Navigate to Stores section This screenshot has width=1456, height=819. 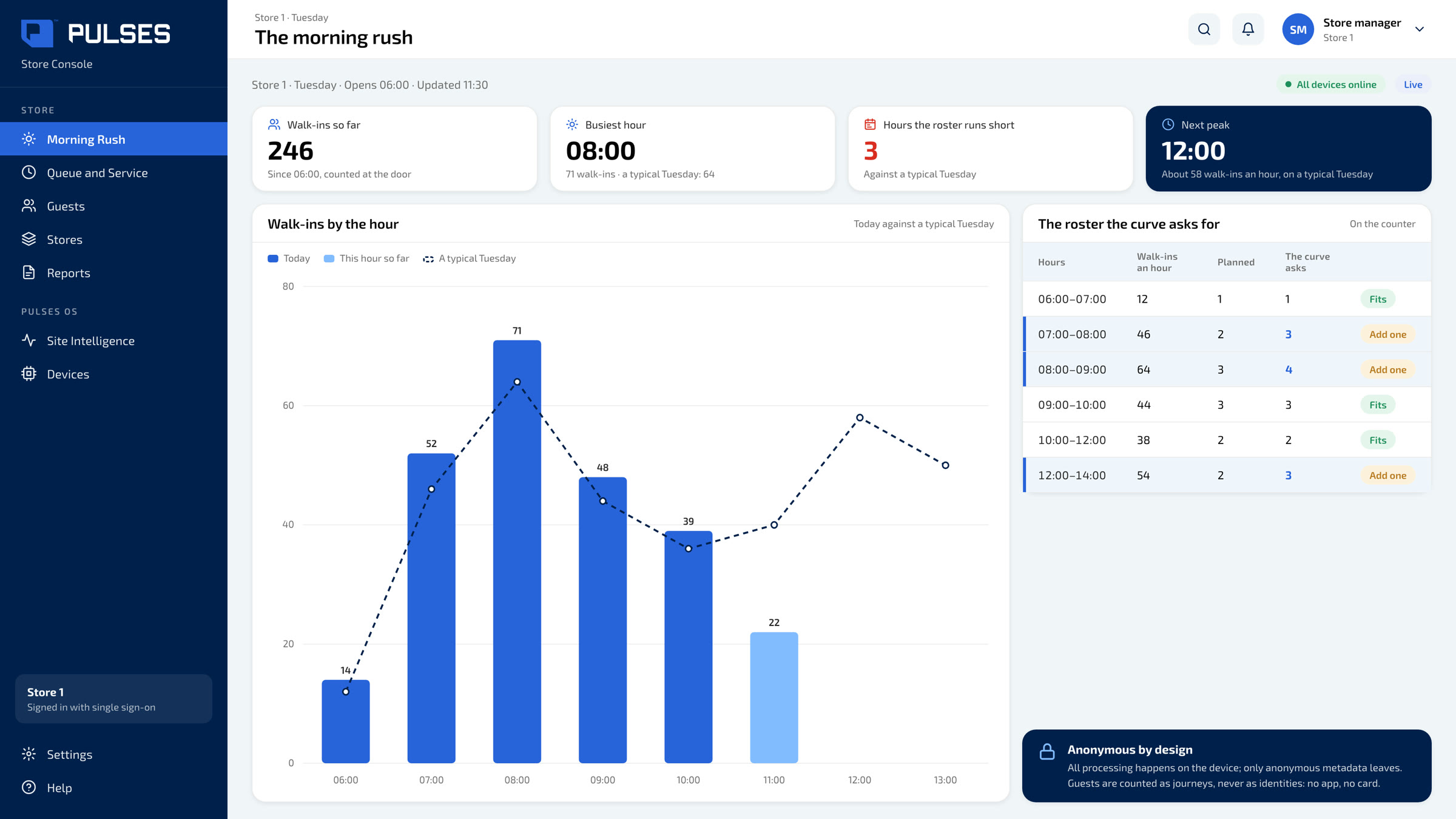(113, 239)
